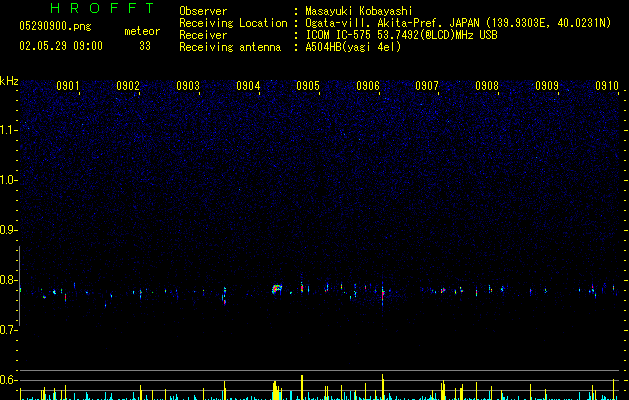Click the 0.8 kHz frequency label
The image size is (629, 400).
click(x=9, y=280)
